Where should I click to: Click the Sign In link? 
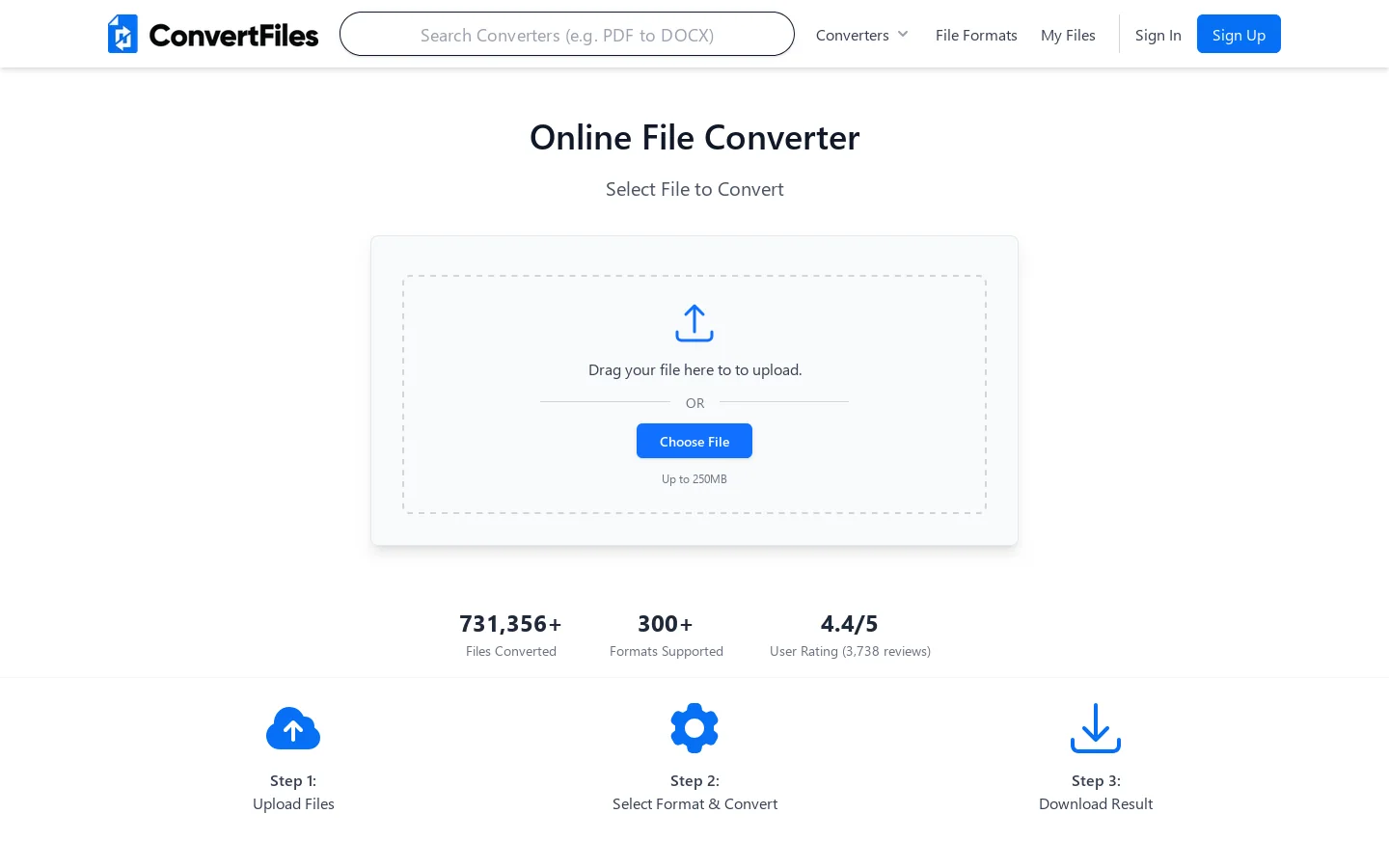coord(1157,35)
